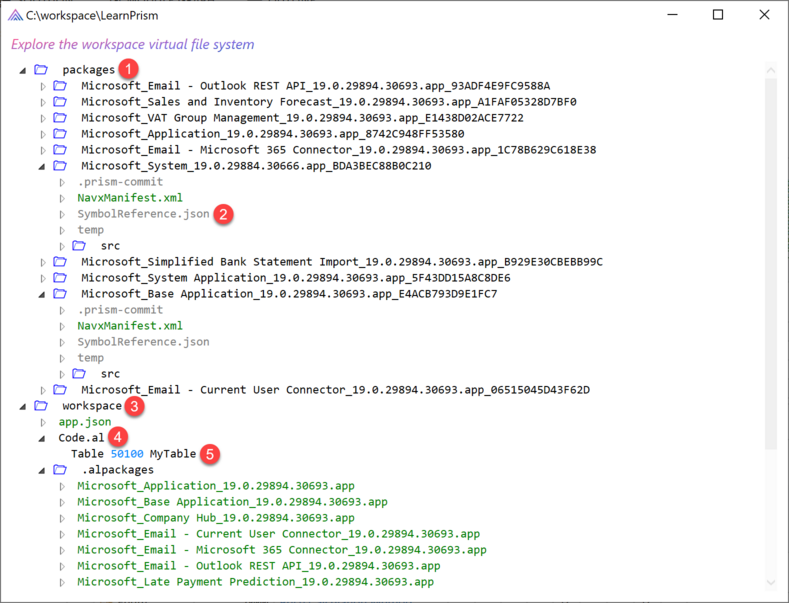Select SymbolReference.json under Base Application package
The height and width of the screenshot is (603, 789).
coord(143,342)
